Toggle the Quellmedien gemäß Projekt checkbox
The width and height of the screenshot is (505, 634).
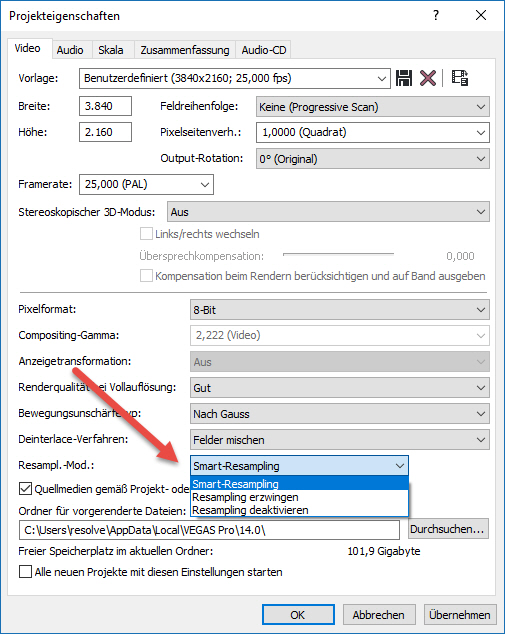click(25, 488)
